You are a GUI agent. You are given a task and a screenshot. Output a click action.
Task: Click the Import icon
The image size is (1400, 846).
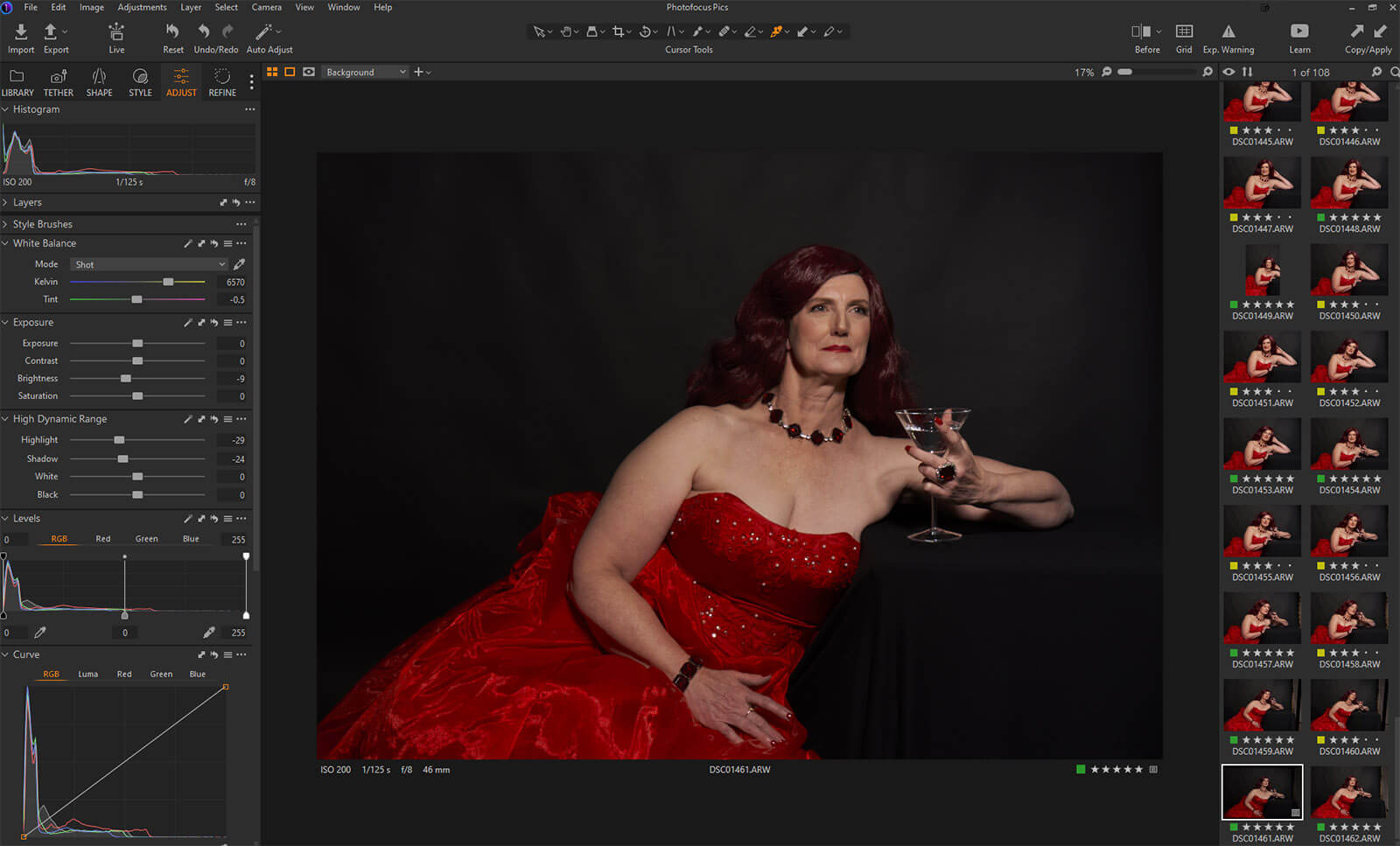[x=21, y=32]
